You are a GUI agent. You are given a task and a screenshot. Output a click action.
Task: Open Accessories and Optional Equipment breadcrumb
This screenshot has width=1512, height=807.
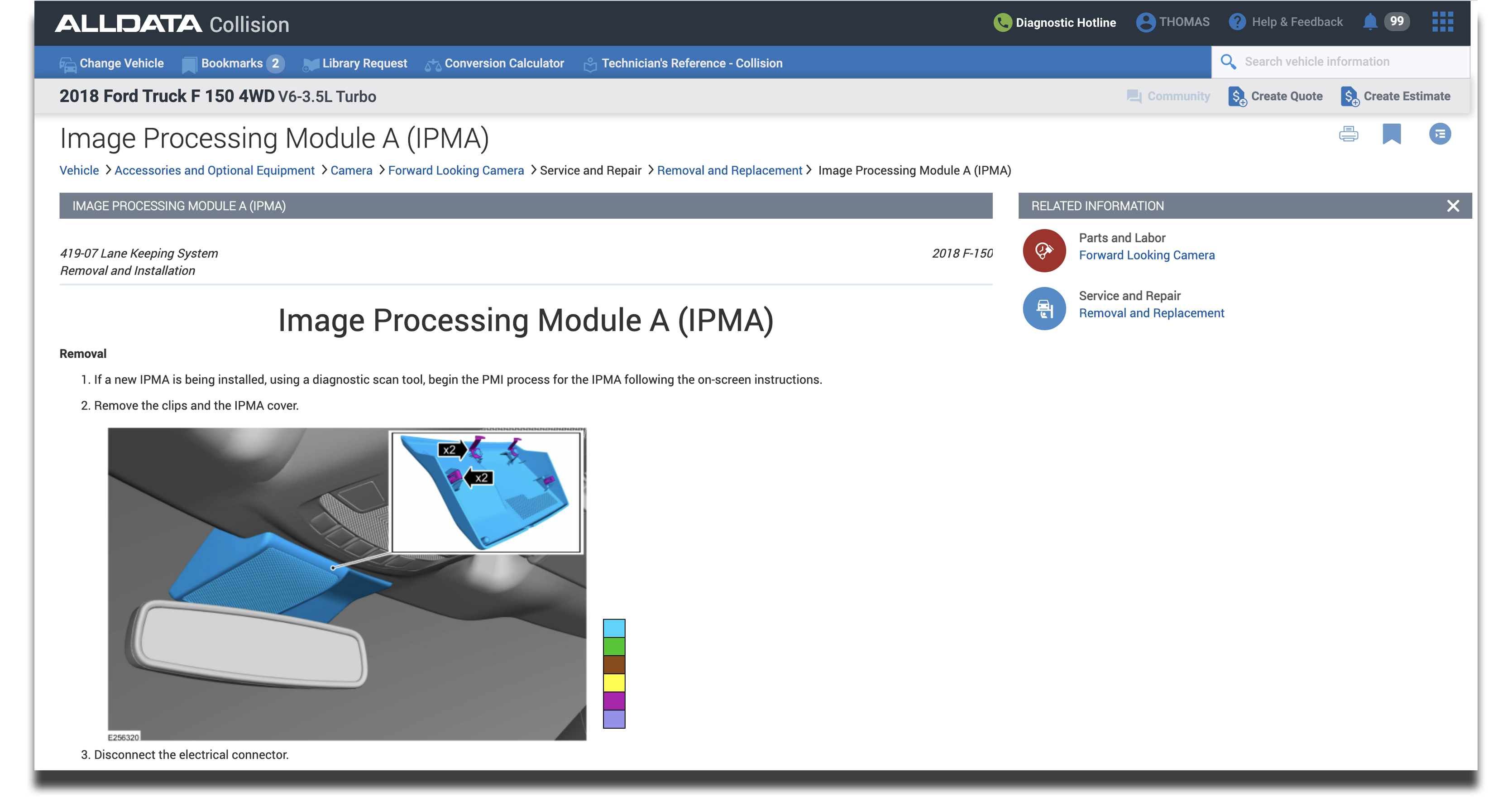pos(214,170)
